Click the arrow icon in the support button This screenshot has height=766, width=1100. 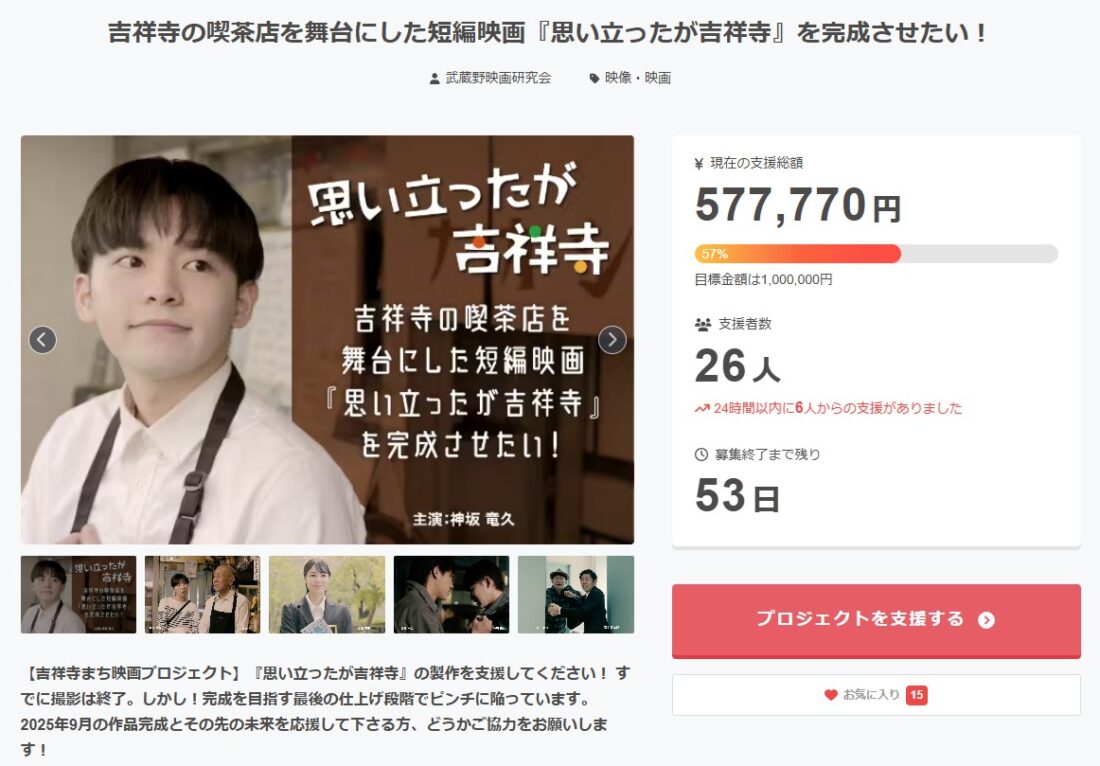986,620
